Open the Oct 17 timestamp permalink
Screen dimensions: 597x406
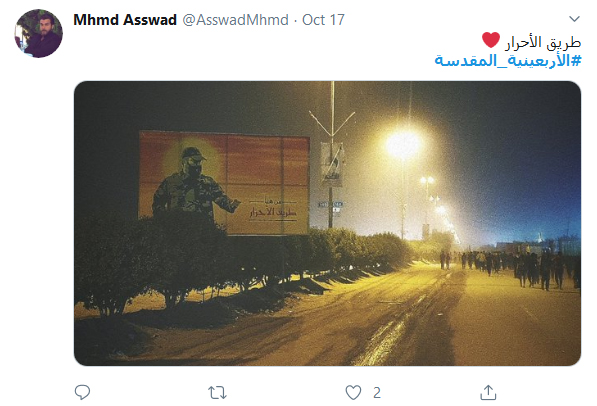click(323, 20)
